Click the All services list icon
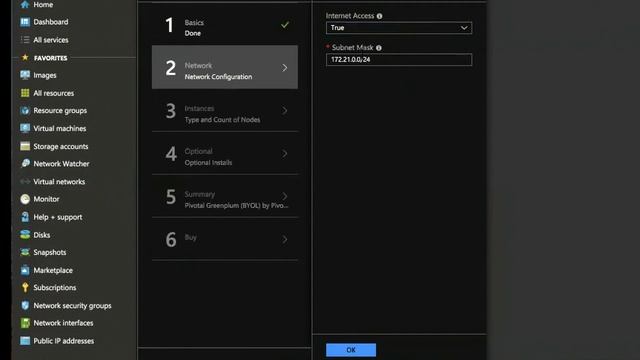The width and height of the screenshot is (640, 360). click(x=25, y=40)
